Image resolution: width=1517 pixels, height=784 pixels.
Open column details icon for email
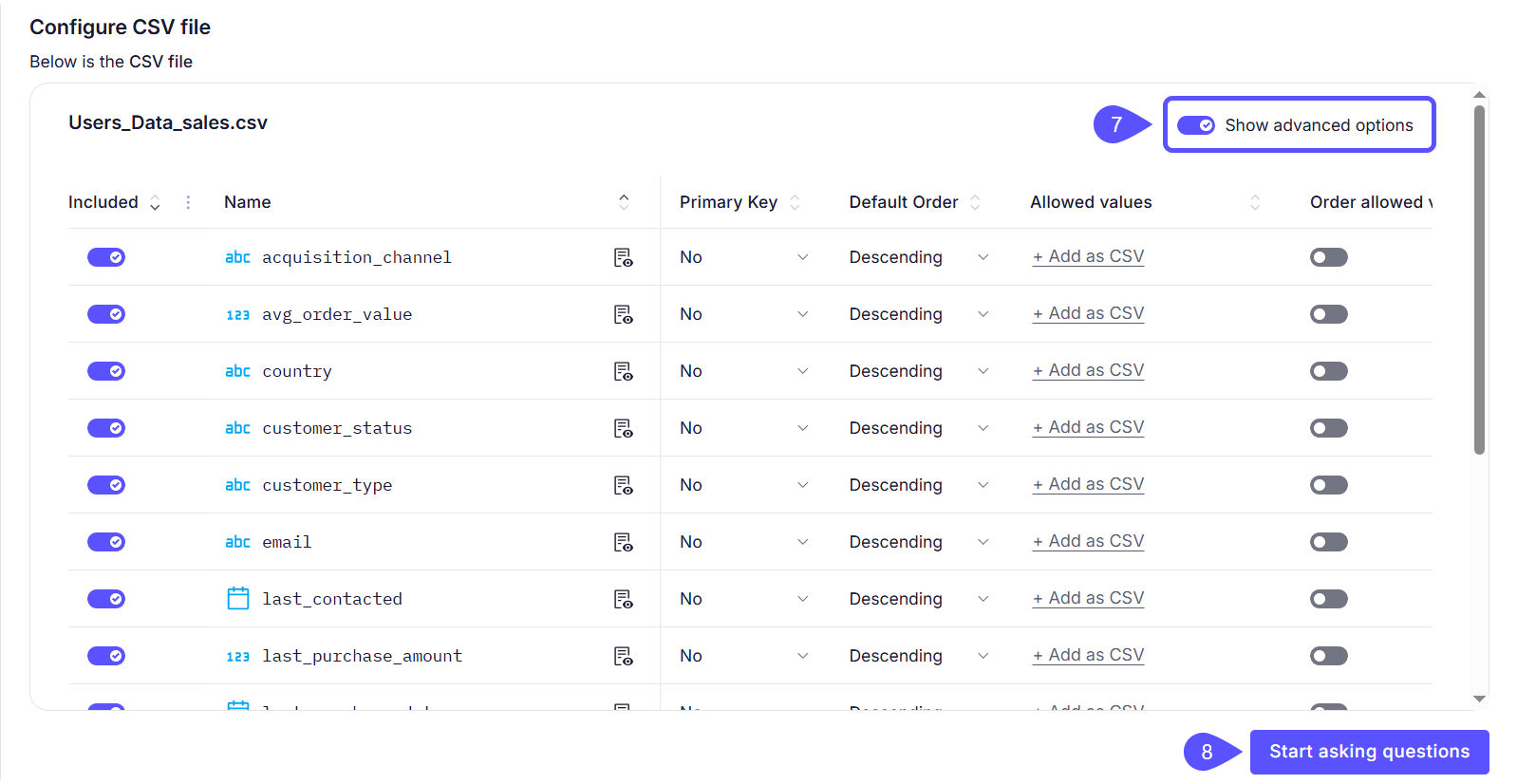623,542
